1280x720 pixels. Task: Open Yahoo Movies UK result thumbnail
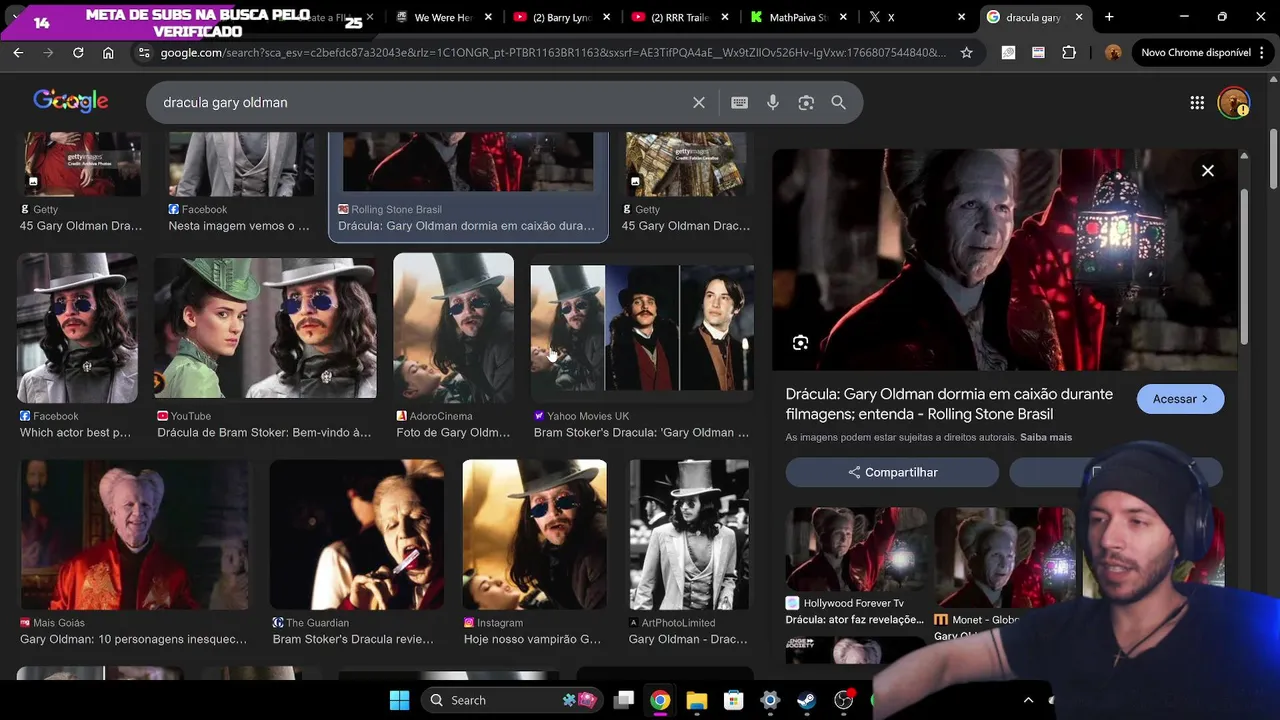click(642, 328)
